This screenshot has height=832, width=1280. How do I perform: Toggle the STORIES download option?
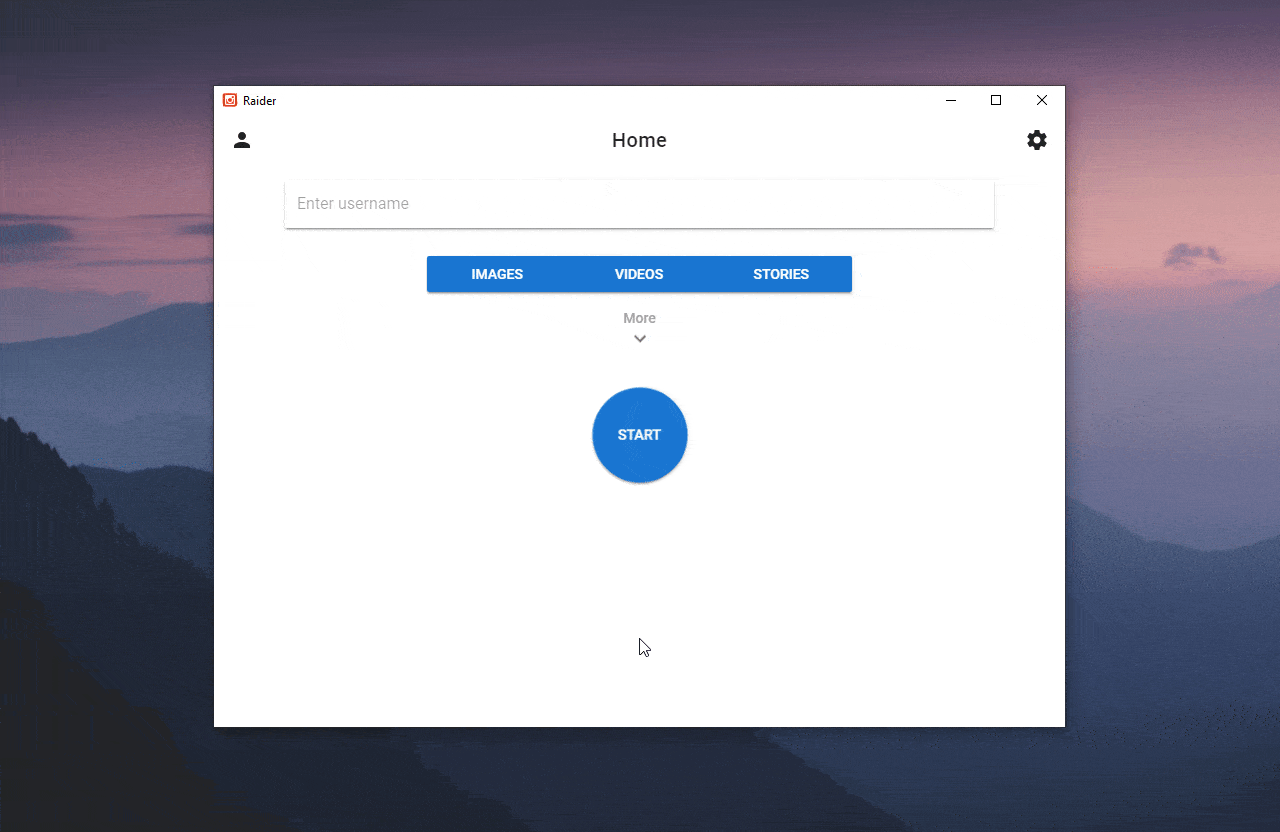point(781,274)
